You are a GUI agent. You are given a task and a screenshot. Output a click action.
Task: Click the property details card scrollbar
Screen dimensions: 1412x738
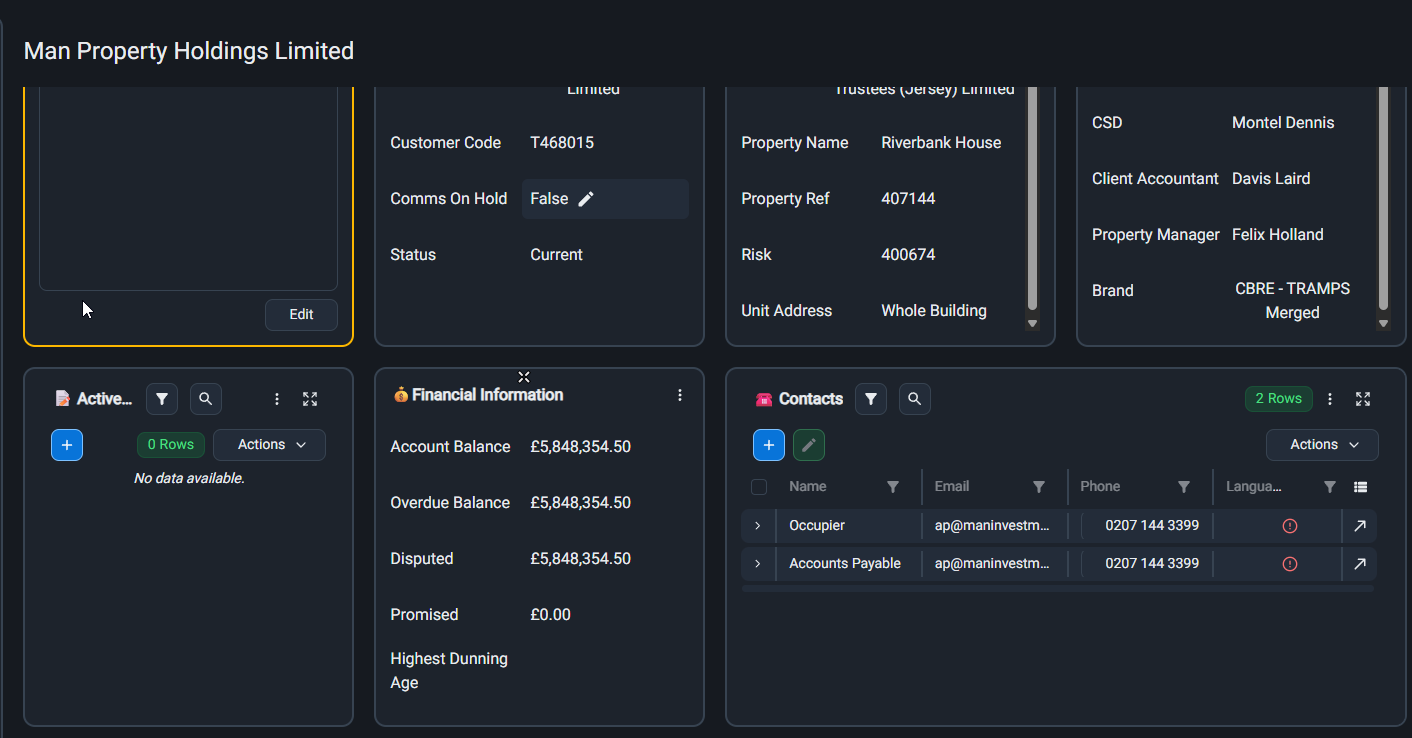click(1032, 198)
